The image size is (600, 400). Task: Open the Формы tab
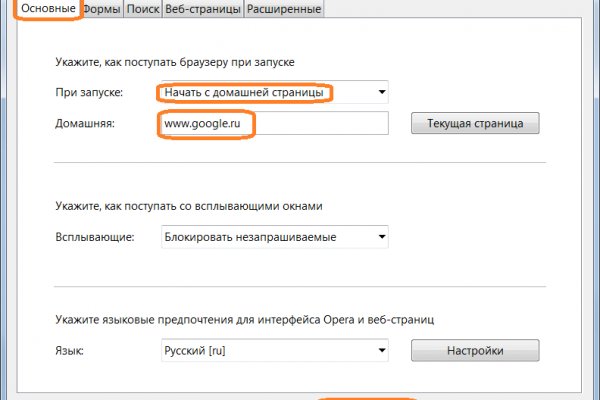[102, 9]
